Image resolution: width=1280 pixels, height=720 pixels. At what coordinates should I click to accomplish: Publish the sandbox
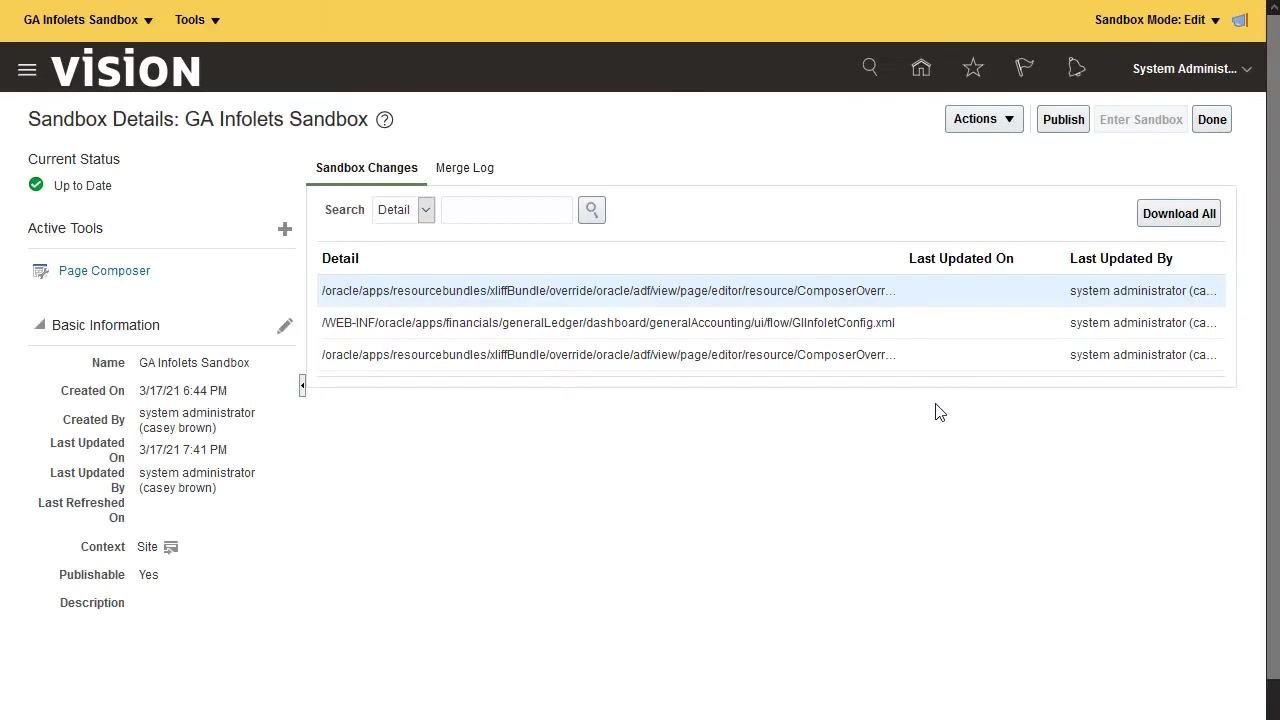click(x=1063, y=119)
